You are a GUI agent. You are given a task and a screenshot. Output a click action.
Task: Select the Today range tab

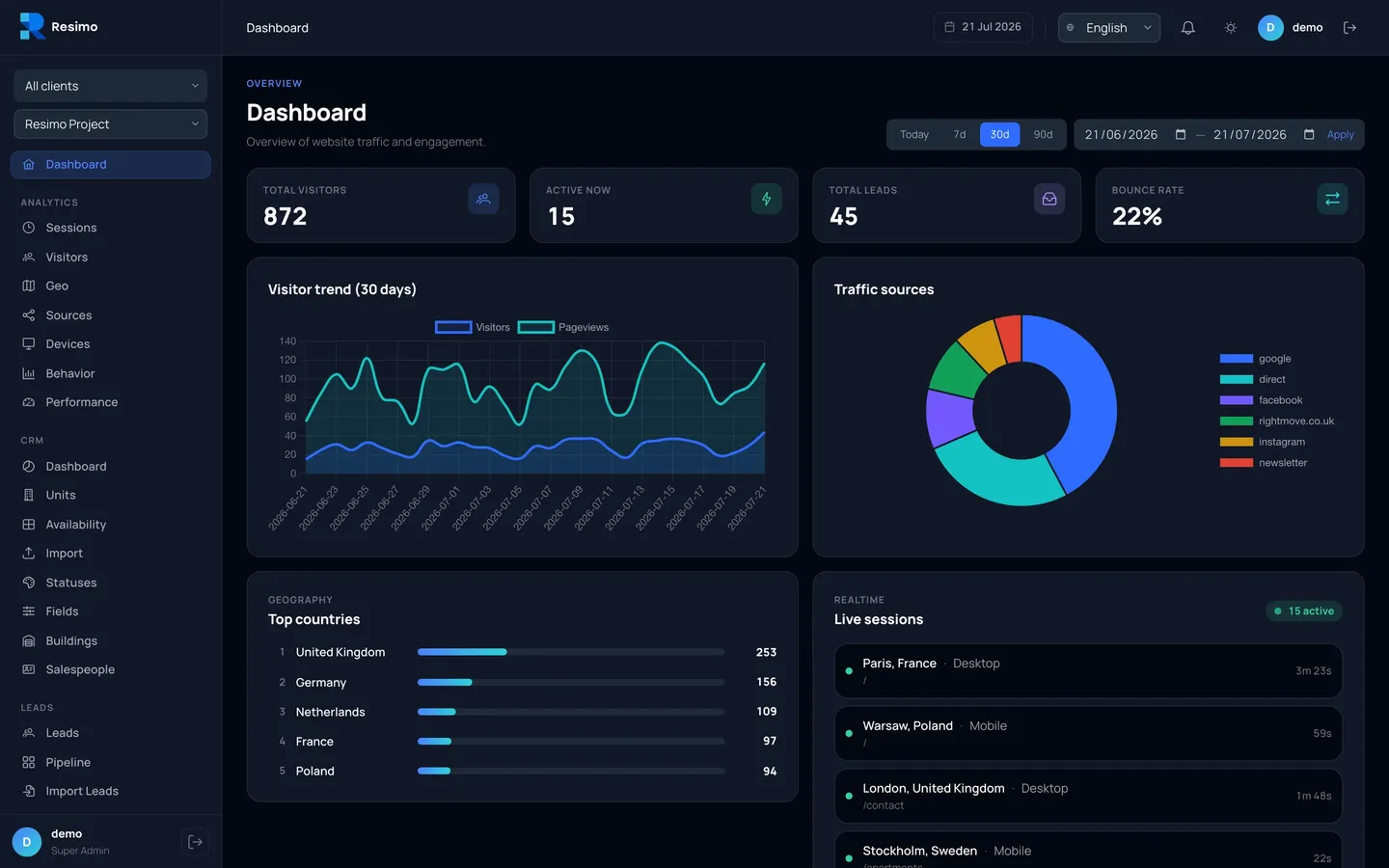click(x=914, y=135)
